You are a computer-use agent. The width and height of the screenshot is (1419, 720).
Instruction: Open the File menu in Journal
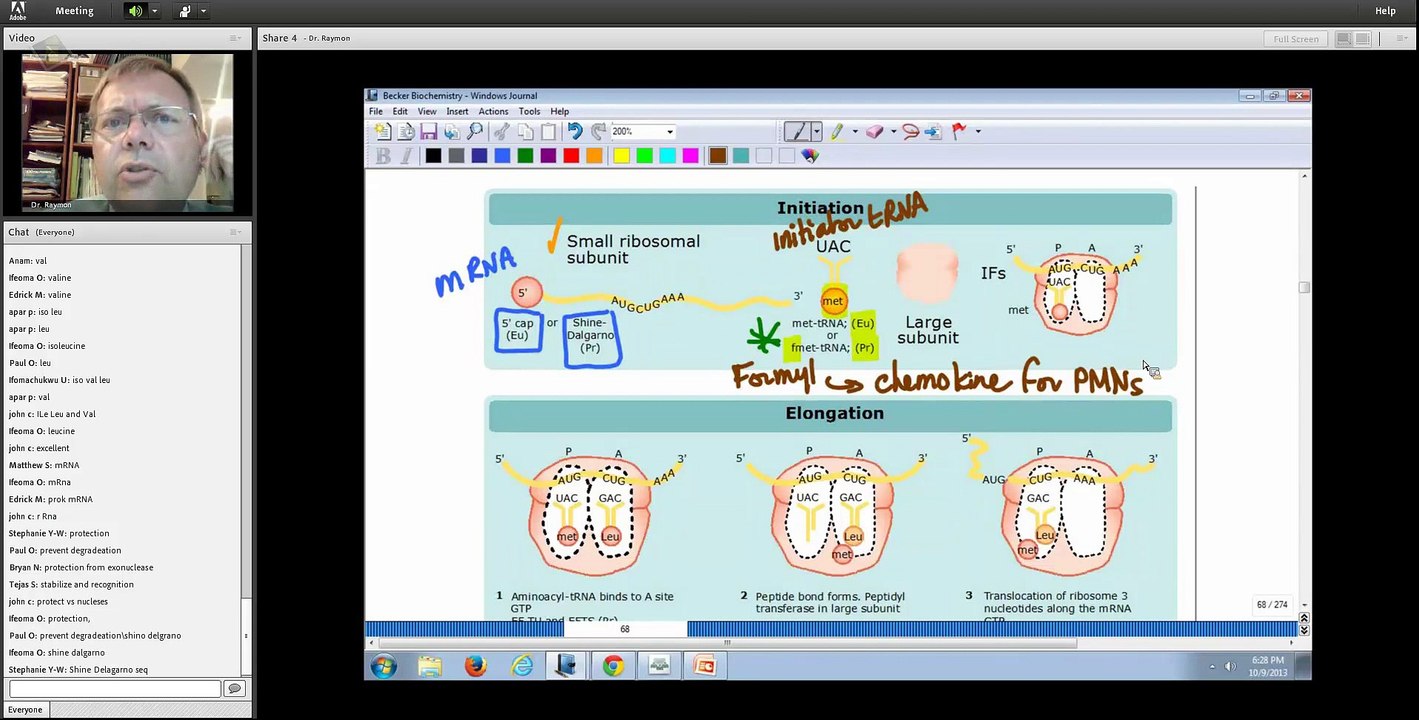[x=376, y=111]
